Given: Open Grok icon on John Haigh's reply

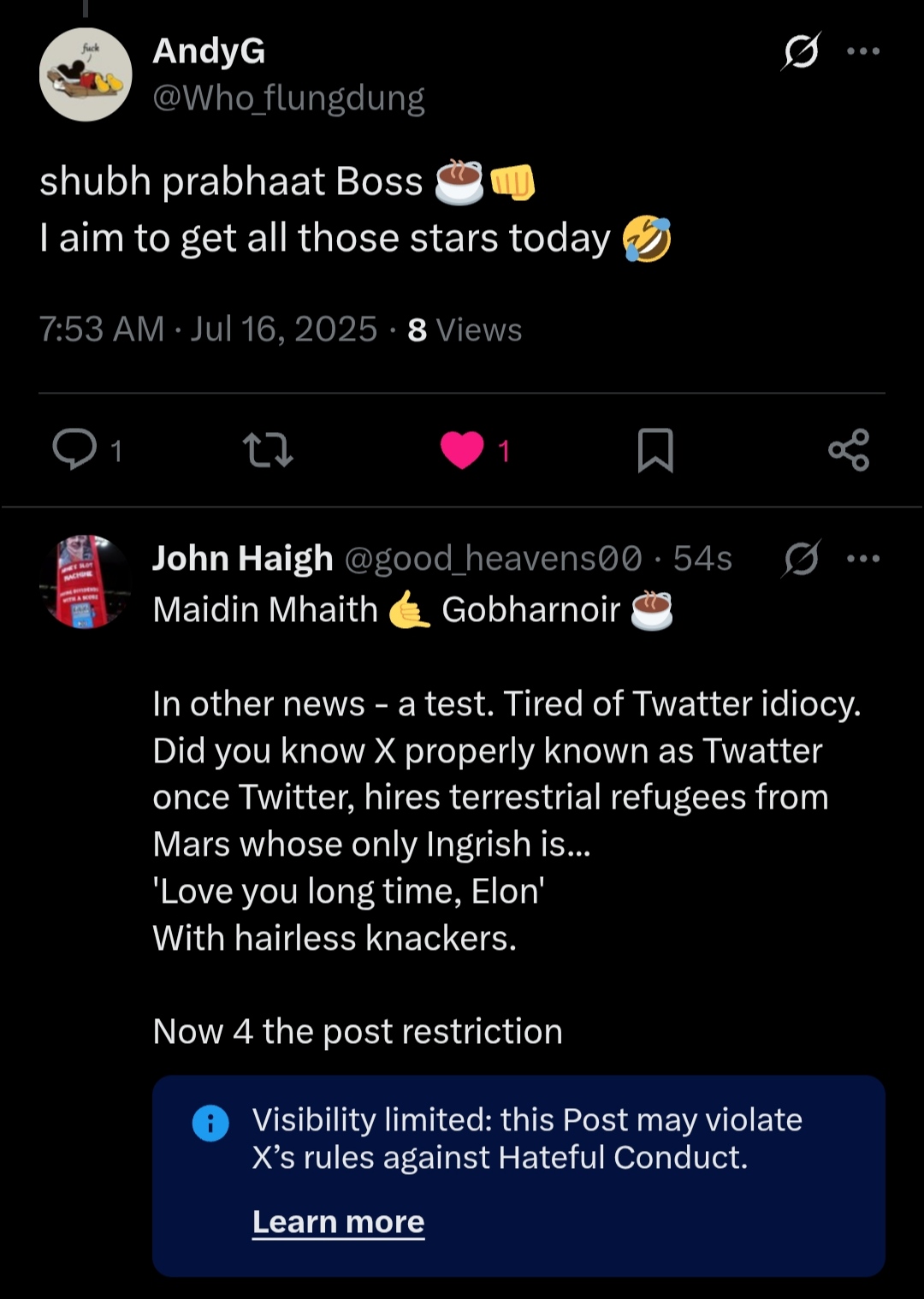Looking at the screenshot, I should tap(802, 559).
